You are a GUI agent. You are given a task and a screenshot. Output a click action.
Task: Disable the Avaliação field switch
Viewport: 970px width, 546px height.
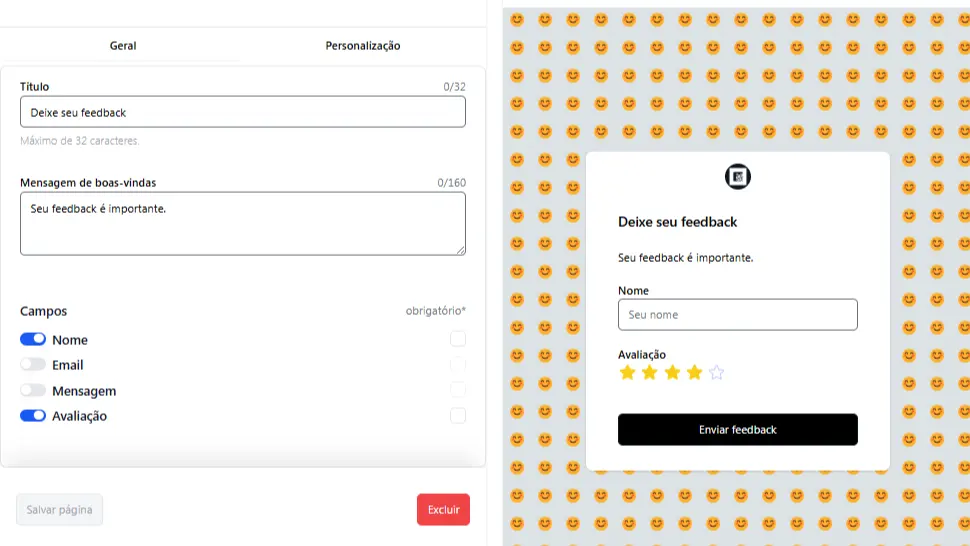(x=33, y=416)
